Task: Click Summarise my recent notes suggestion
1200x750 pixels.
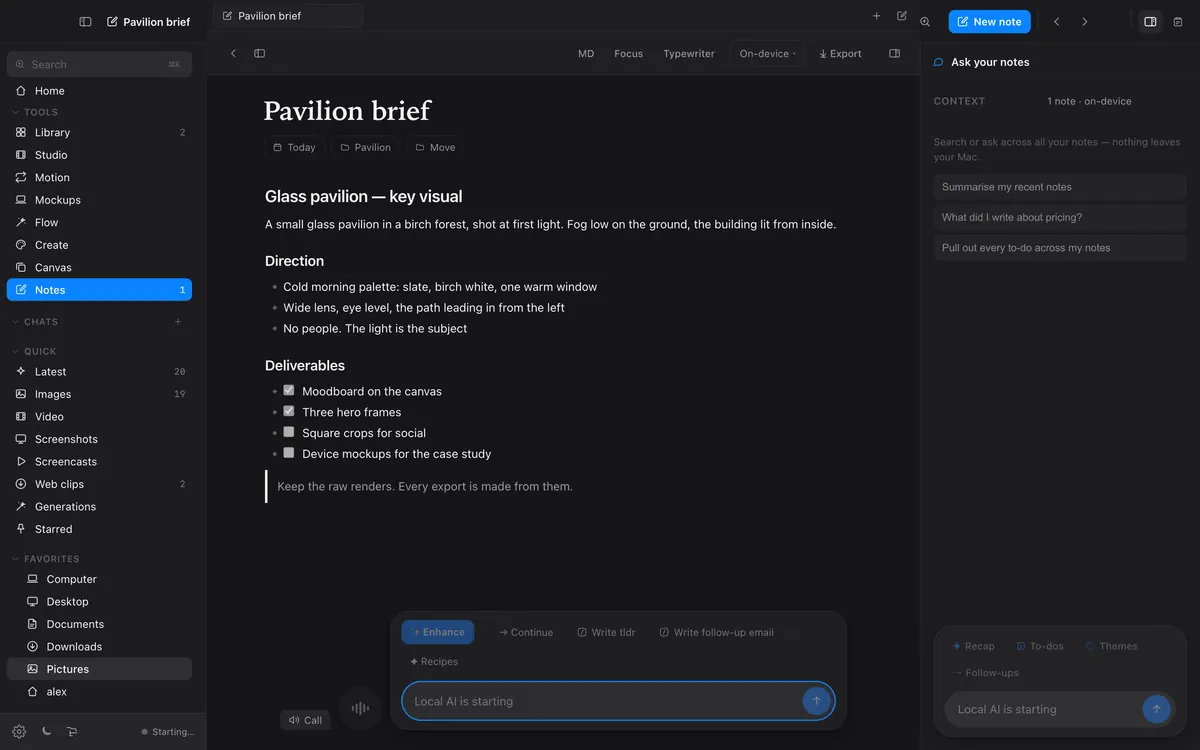Action: (x=1060, y=187)
